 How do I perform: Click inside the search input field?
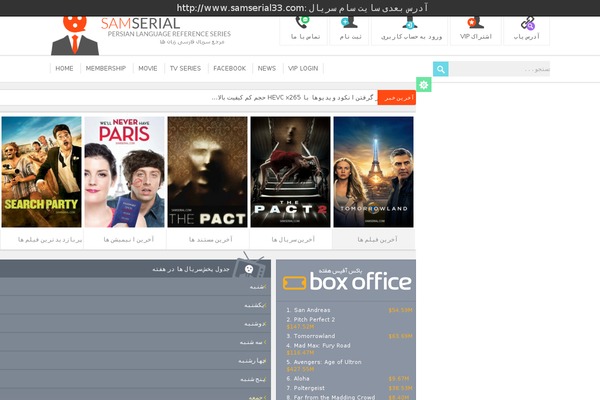499,69
